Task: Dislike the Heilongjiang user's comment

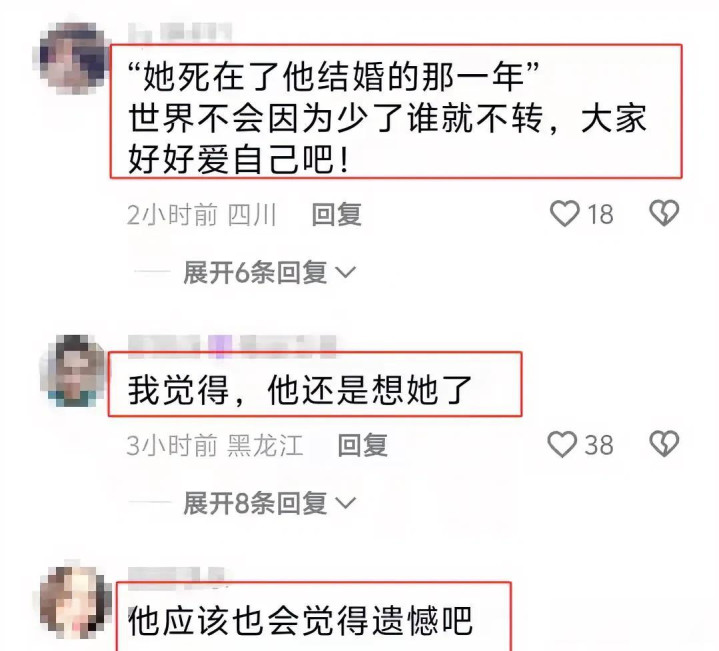Action: [664, 444]
